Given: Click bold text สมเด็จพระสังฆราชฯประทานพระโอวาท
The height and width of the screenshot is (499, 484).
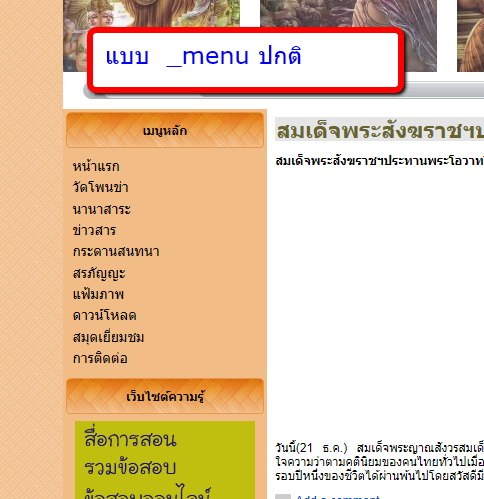Looking at the screenshot, I should pos(380,161).
